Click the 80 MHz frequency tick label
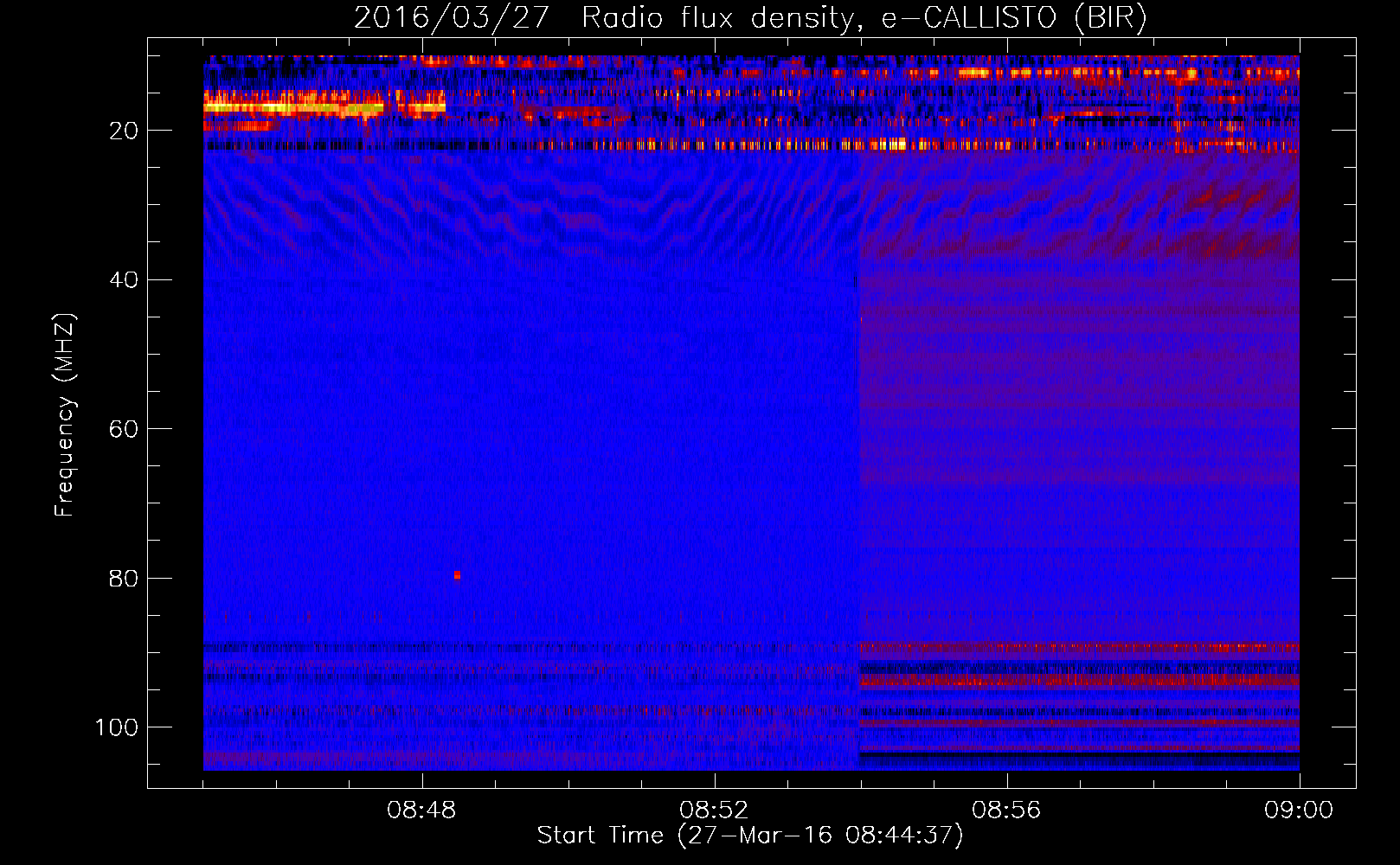 tap(124, 579)
